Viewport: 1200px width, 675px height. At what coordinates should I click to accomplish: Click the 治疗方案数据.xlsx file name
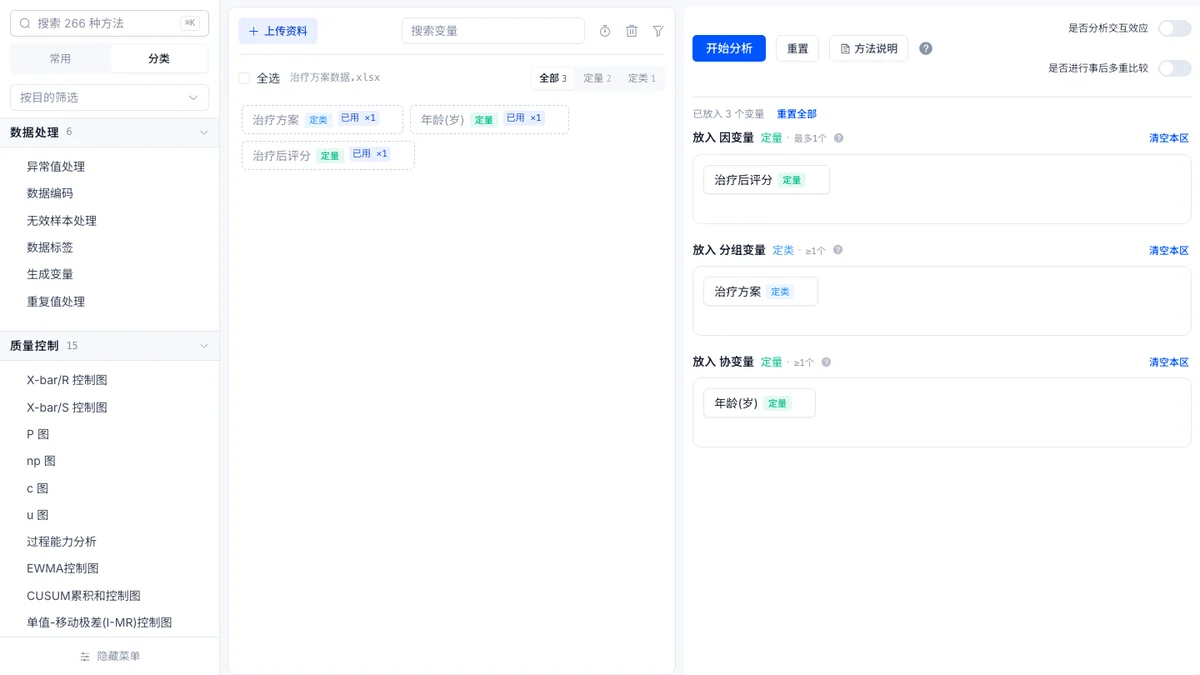pyautogui.click(x=335, y=77)
